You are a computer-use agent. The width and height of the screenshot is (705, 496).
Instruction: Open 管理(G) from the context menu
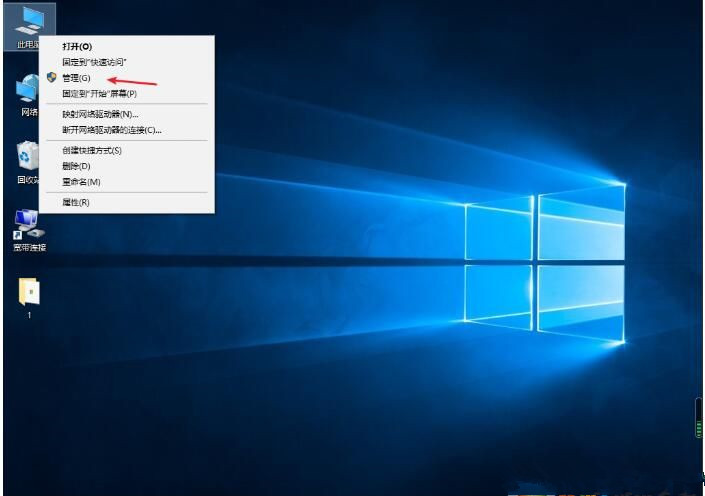click(x=76, y=78)
